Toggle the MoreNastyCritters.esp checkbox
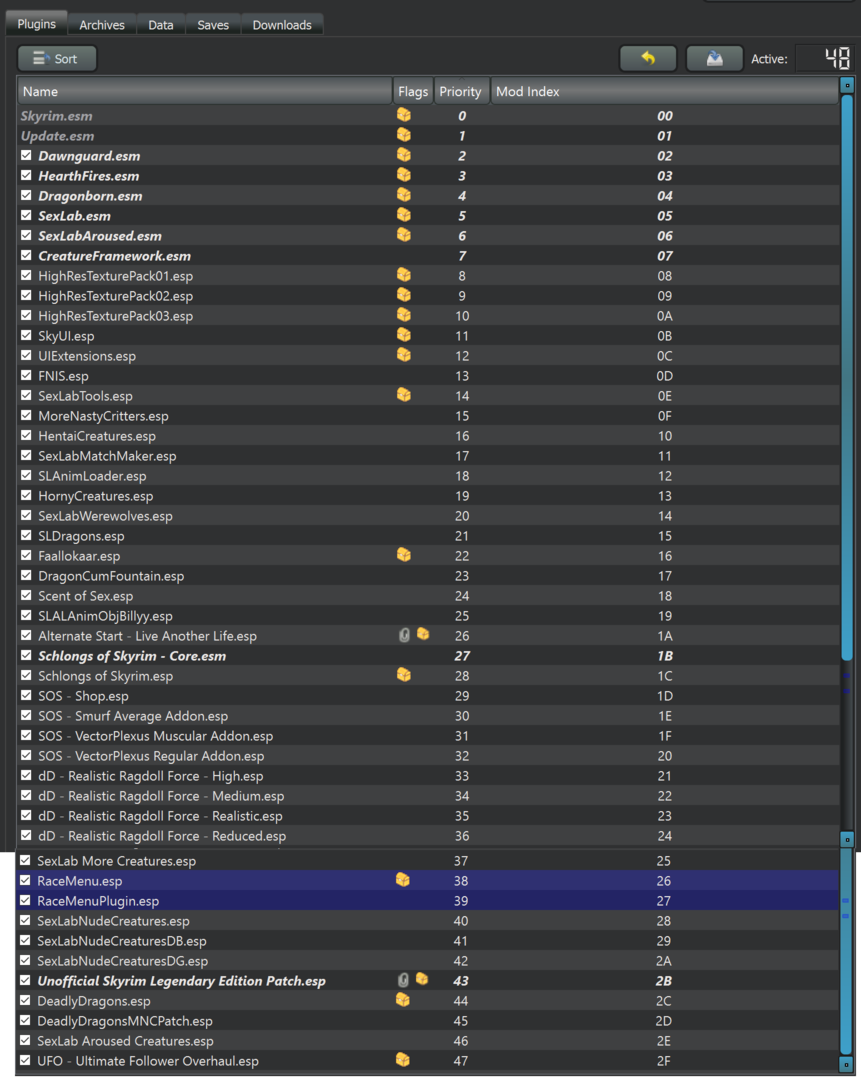This screenshot has height=1080, width=861. [x=26, y=415]
